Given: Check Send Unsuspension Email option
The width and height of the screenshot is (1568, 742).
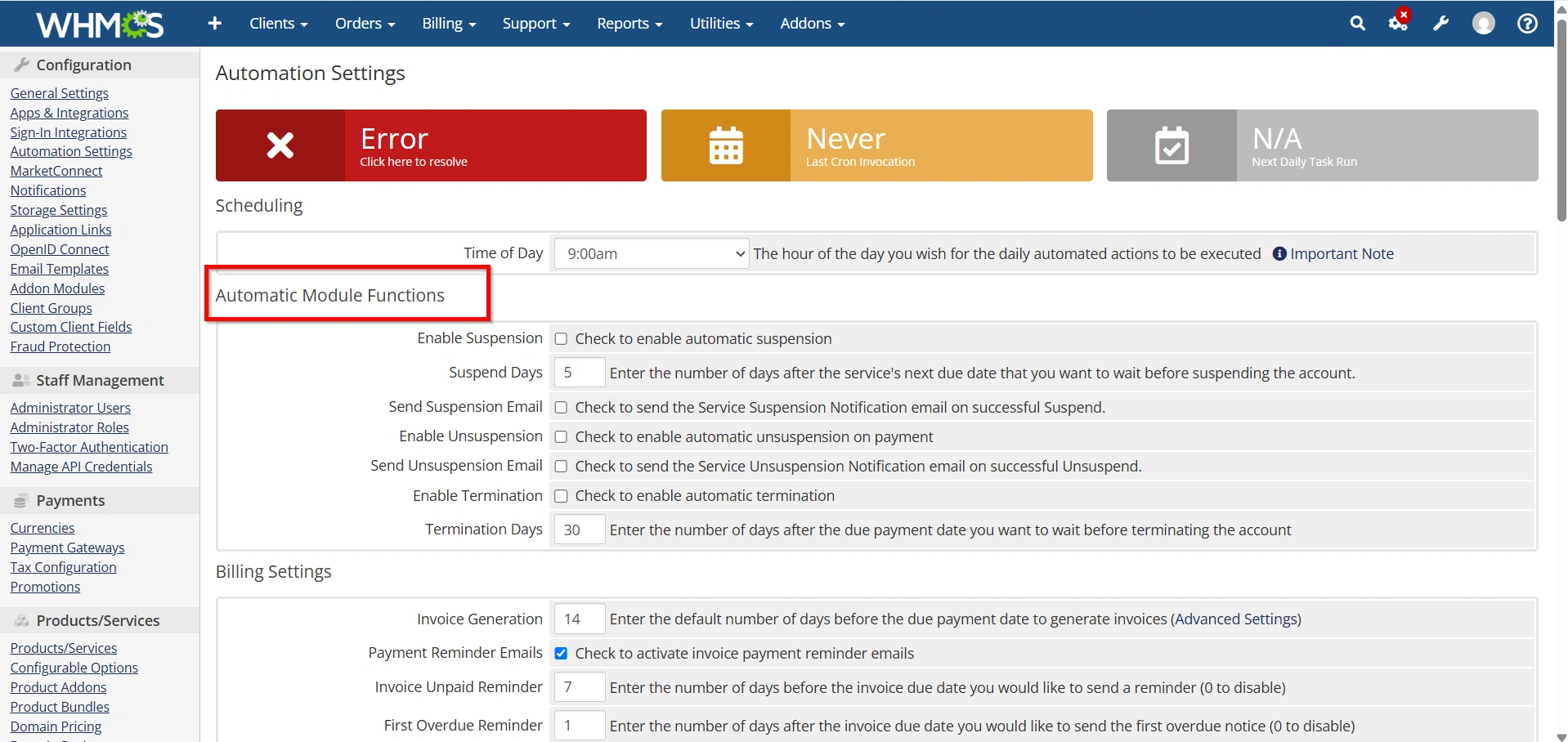Looking at the screenshot, I should coord(561,467).
